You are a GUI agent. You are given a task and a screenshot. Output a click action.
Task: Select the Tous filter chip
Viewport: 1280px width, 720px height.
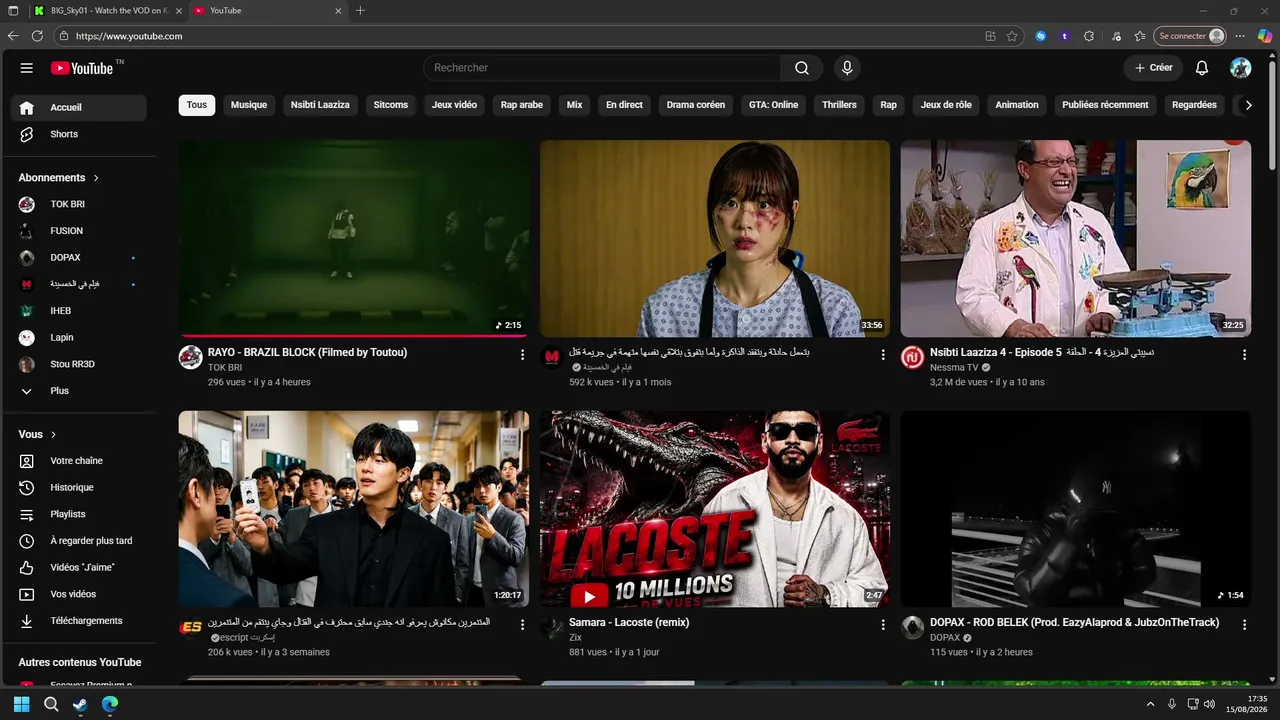pyautogui.click(x=197, y=105)
